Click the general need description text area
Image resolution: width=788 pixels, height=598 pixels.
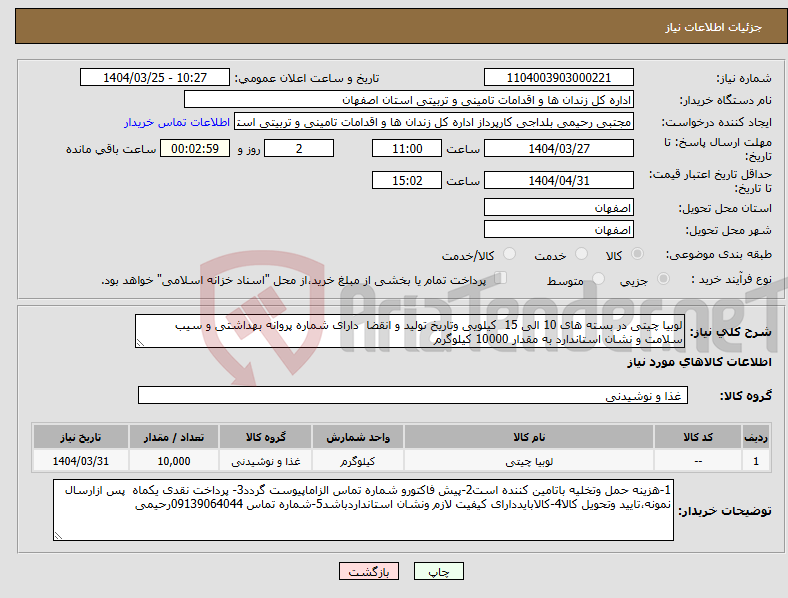(x=410, y=331)
